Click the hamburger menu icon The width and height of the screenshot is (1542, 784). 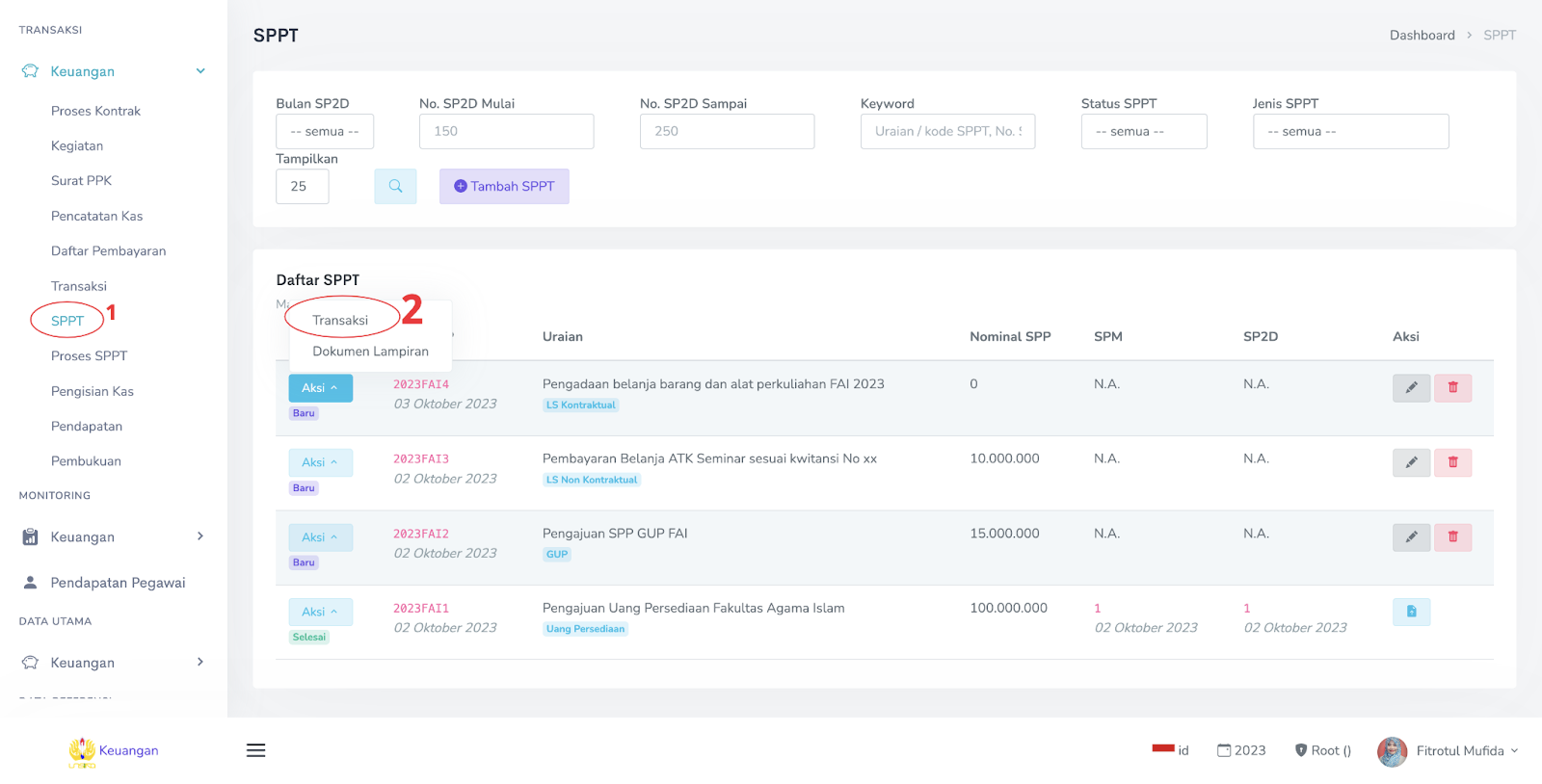(x=255, y=750)
